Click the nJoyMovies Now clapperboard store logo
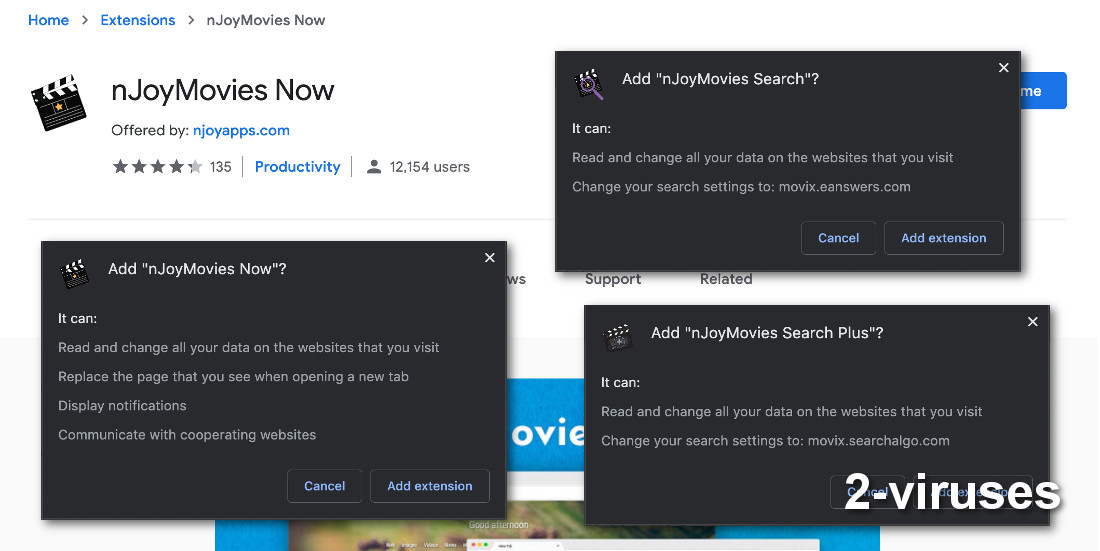1100x551 pixels. click(59, 102)
